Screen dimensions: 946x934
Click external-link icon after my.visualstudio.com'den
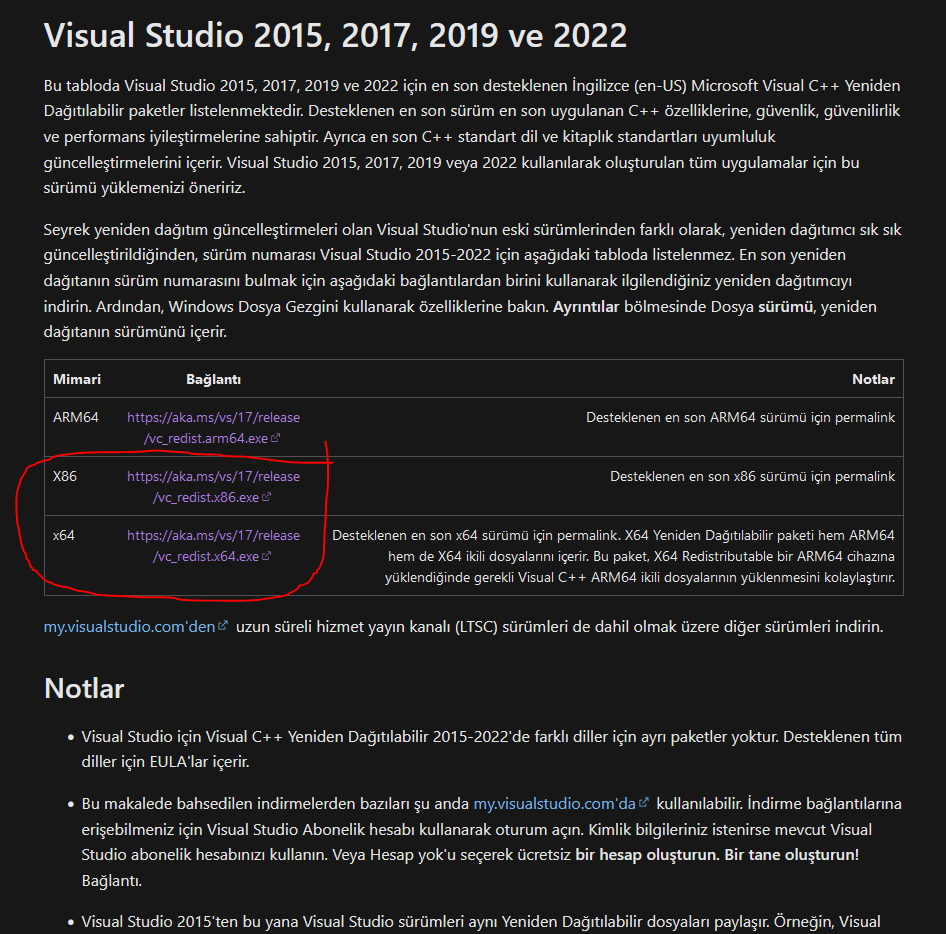[223, 626]
